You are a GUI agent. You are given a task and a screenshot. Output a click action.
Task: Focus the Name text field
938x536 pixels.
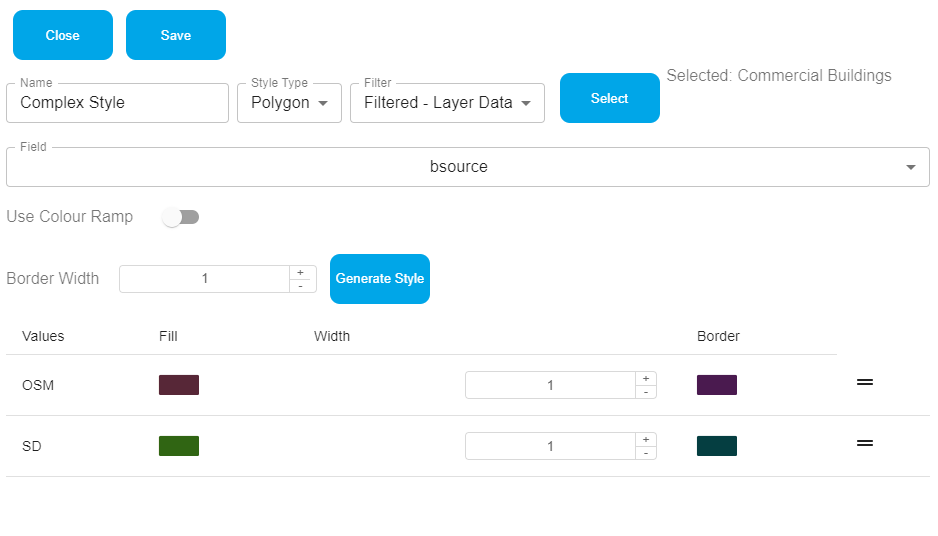point(118,103)
